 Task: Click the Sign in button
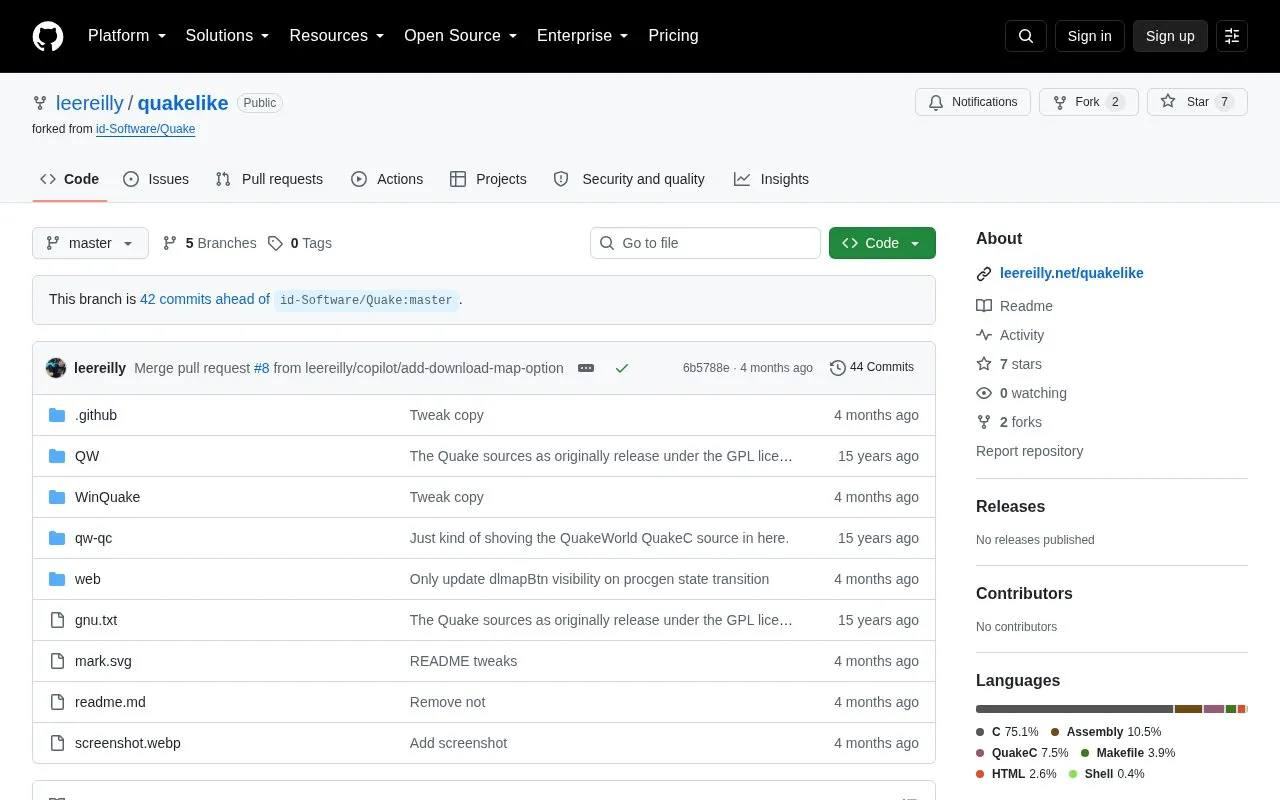pyautogui.click(x=1090, y=36)
